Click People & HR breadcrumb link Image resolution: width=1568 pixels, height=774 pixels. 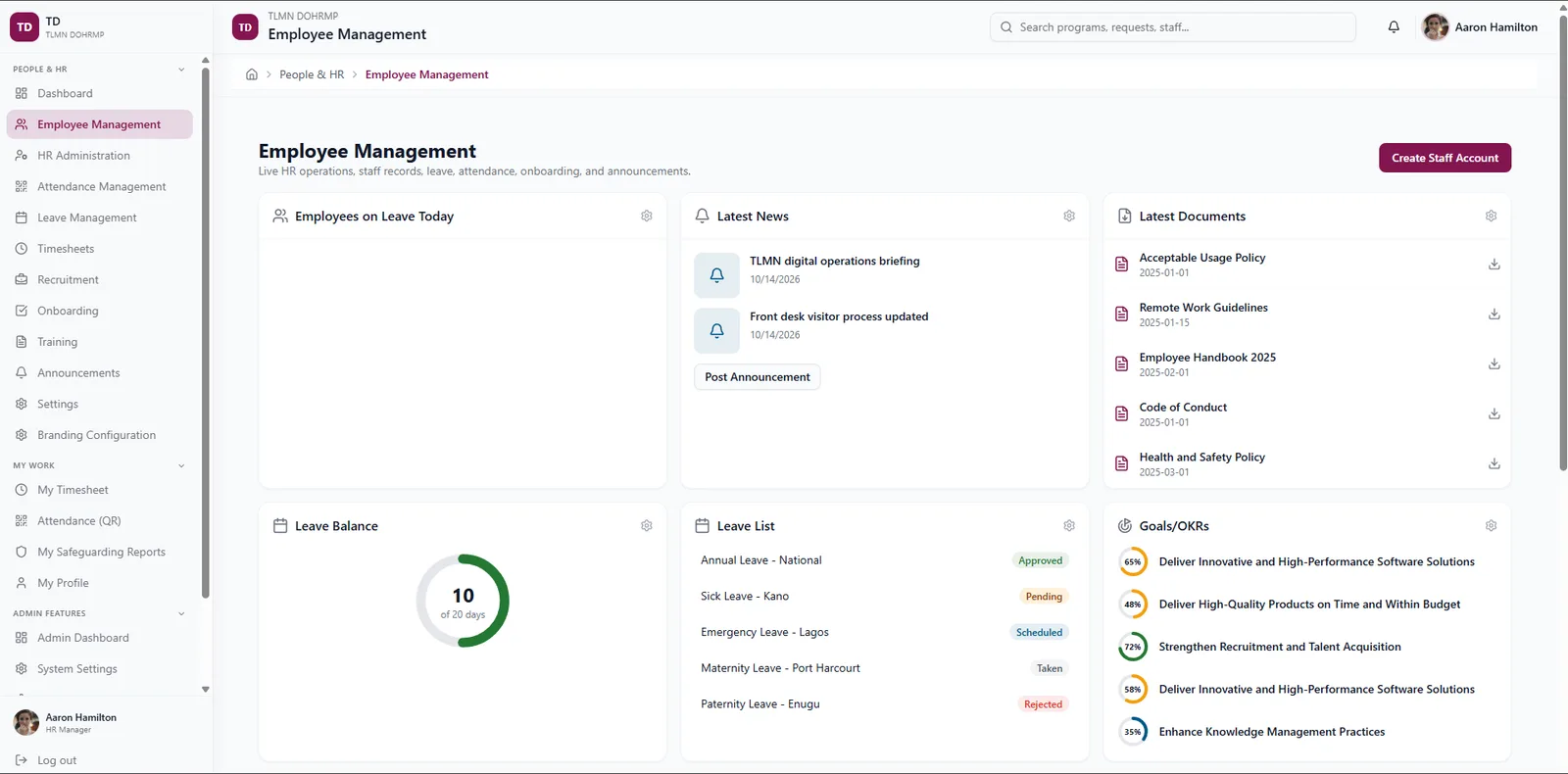[312, 74]
